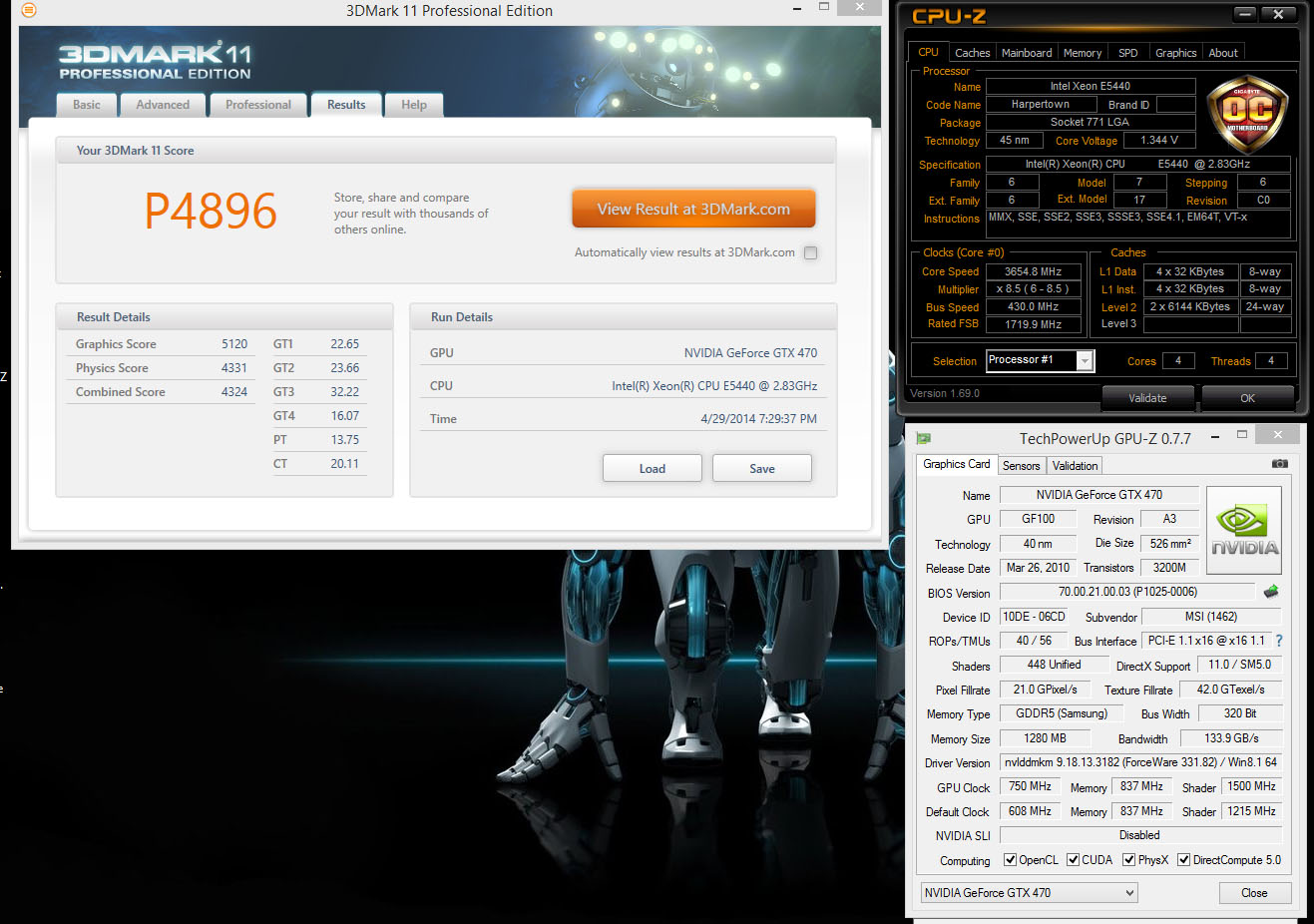This screenshot has height=924, width=1314.
Task: Open the Processor #1 selection dropdown in CPU-Z
Action: point(1041,360)
